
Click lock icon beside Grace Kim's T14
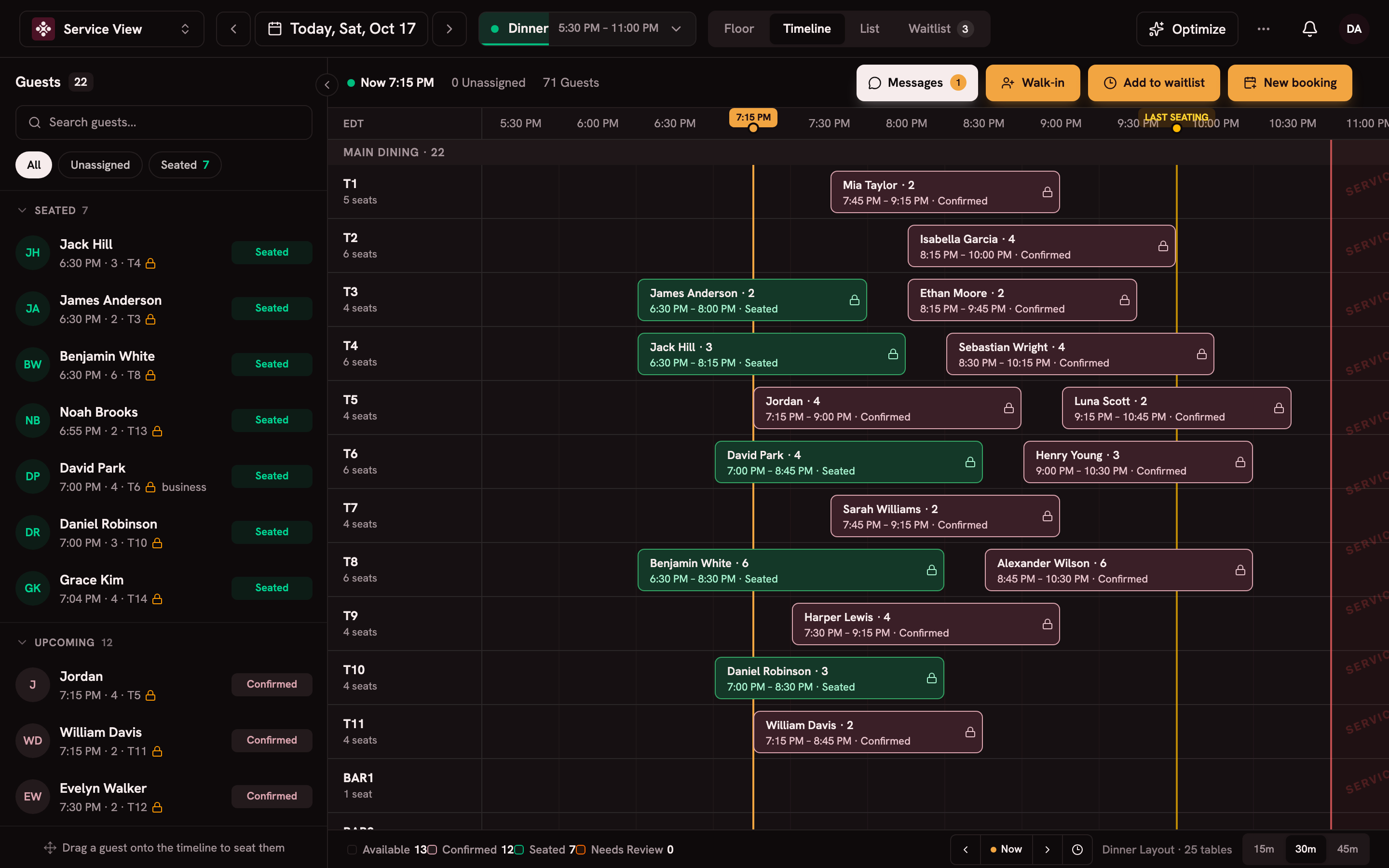coord(157,599)
